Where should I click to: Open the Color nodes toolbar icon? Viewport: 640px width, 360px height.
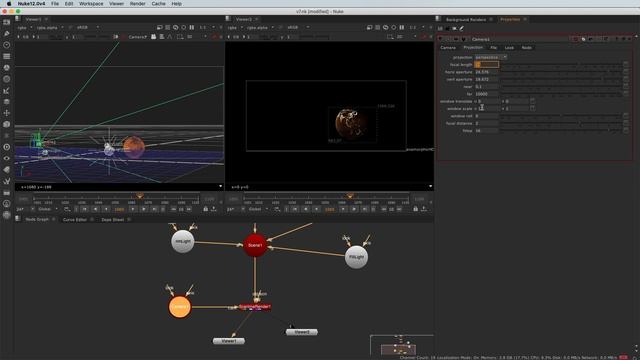[x=7, y=68]
